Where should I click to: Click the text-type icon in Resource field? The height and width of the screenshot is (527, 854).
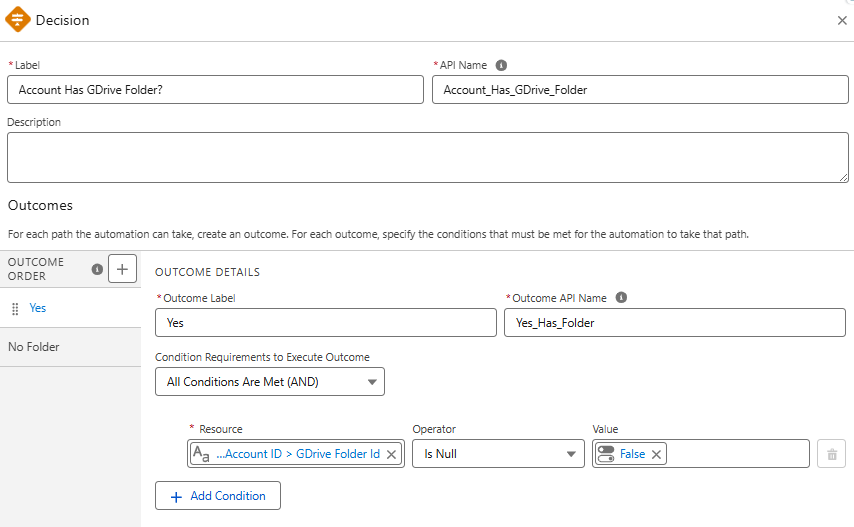tap(201, 454)
